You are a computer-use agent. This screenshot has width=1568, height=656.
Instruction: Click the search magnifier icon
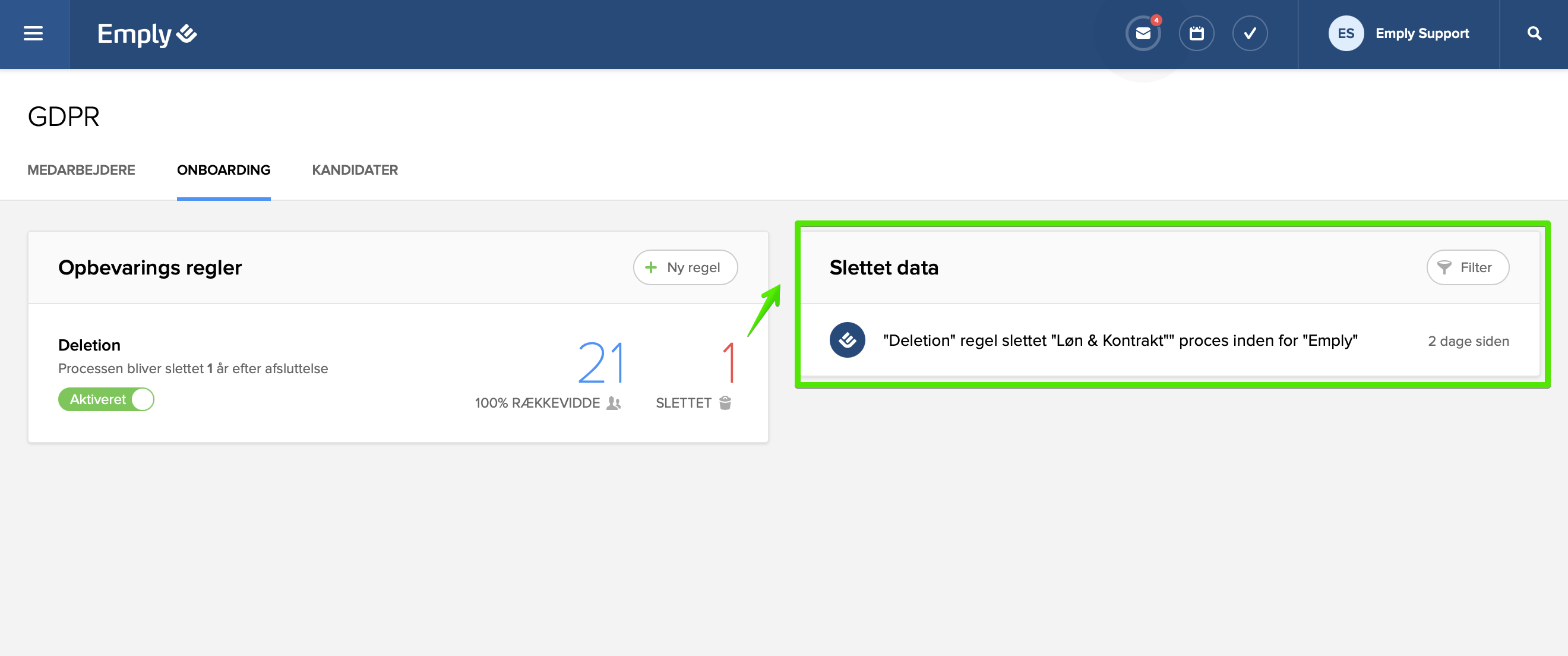[1534, 33]
